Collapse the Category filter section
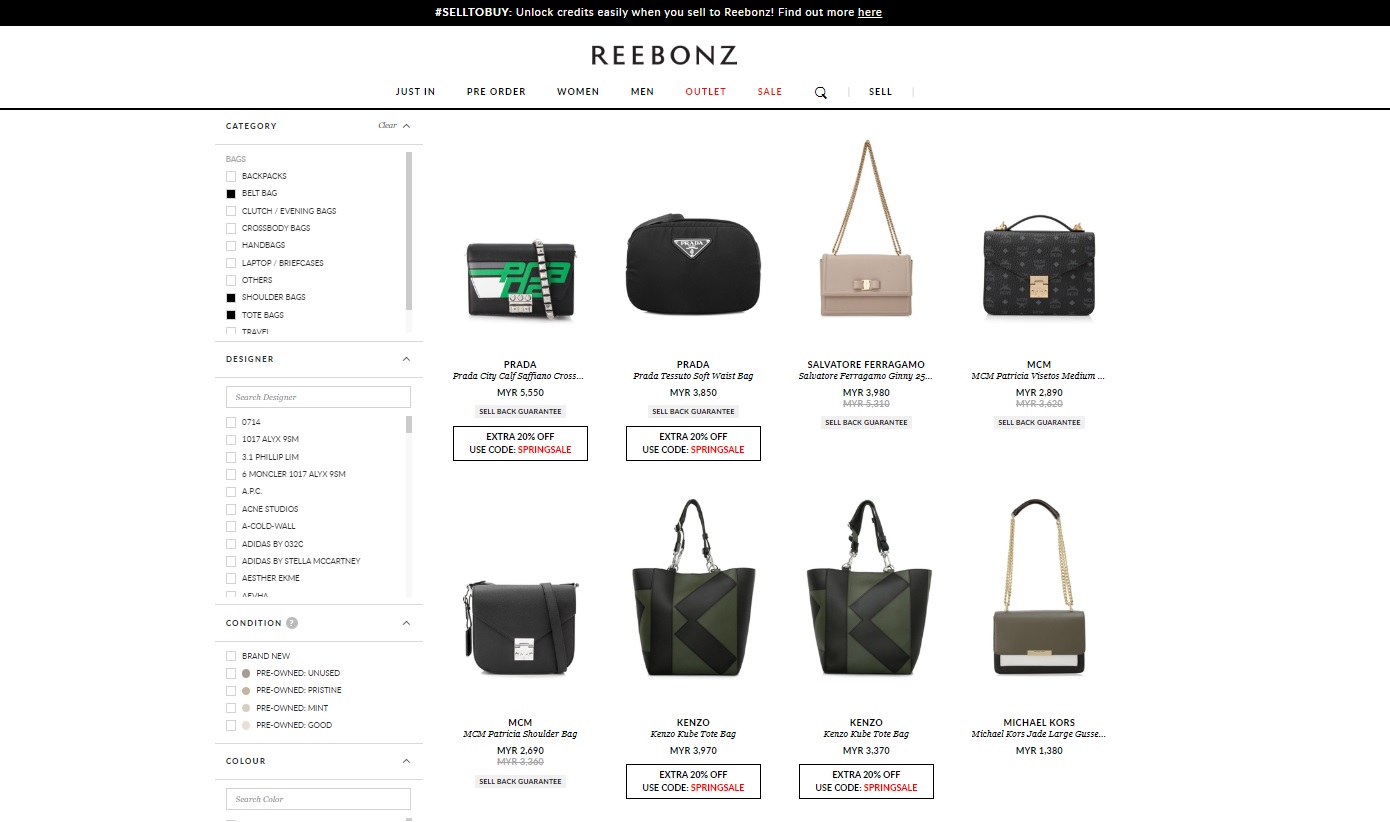 (x=407, y=126)
